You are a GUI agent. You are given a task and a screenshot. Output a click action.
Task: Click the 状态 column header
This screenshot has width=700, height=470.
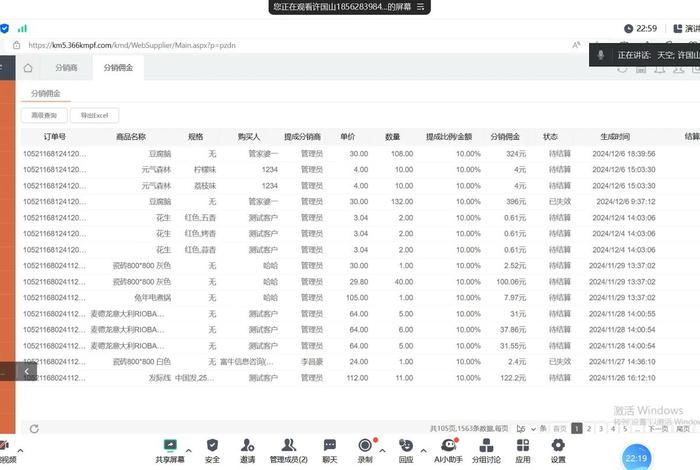click(x=550, y=137)
